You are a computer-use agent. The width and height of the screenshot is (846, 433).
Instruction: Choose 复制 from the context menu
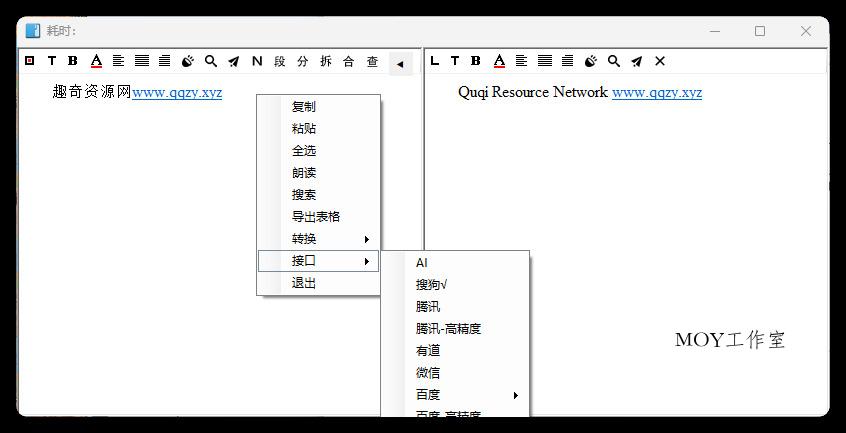[318, 107]
